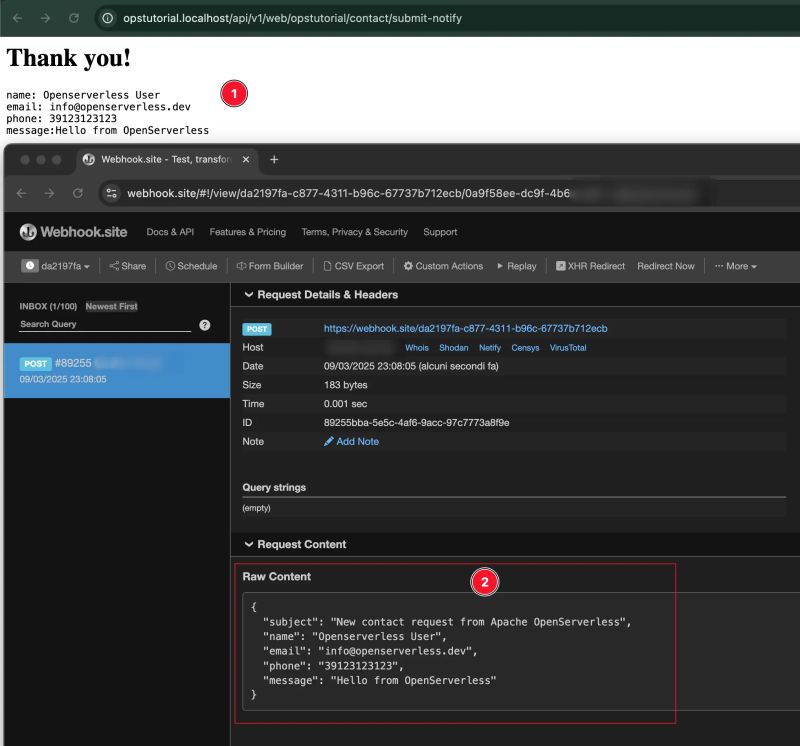Click the Replay play icon
Image resolution: width=800 pixels, height=746 pixels.
[502, 266]
